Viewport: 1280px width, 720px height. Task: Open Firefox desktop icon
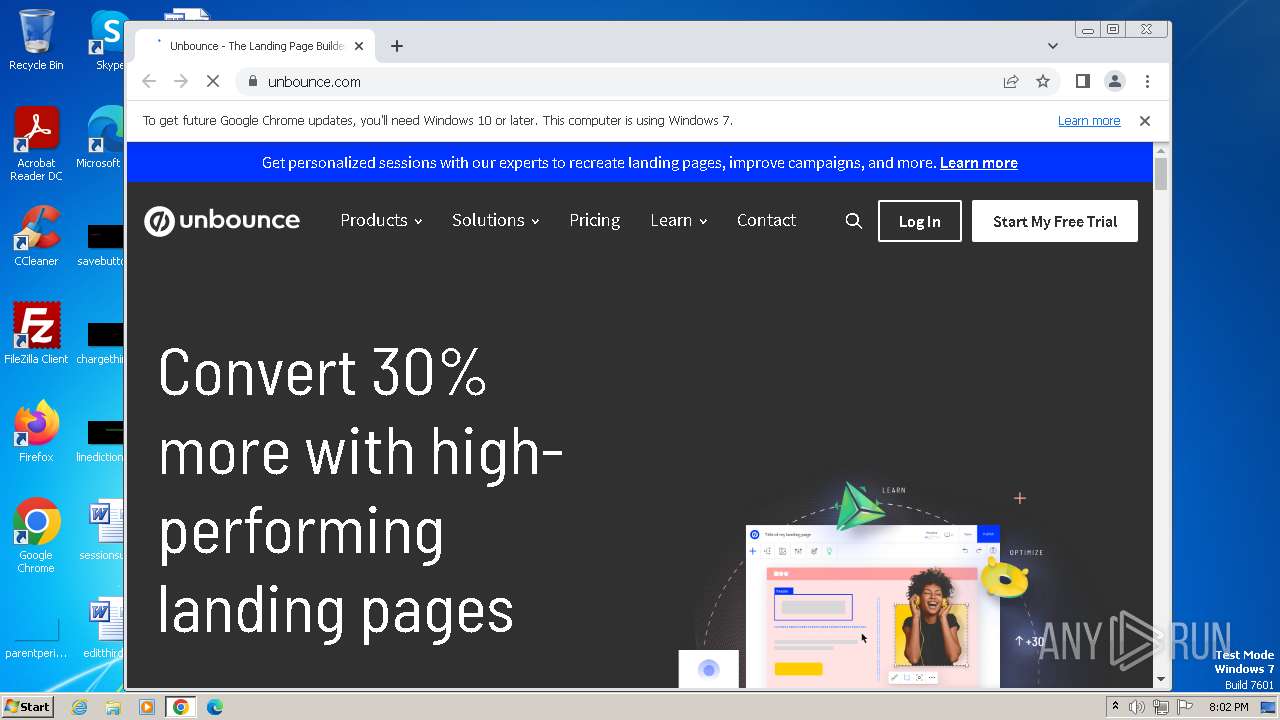point(36,432)
